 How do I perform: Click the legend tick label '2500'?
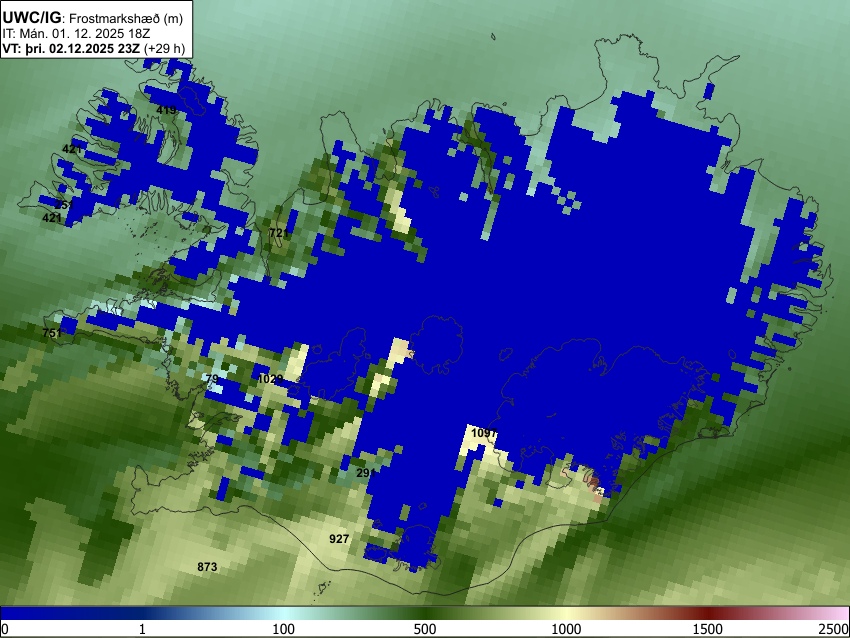pos(834,629)
